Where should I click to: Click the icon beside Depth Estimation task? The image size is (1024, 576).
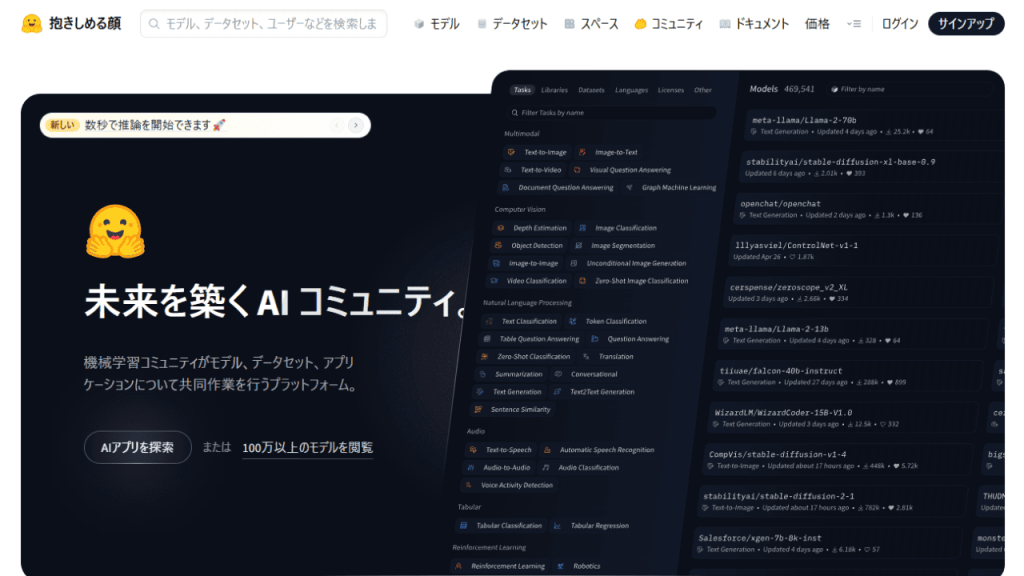(501, 228)
